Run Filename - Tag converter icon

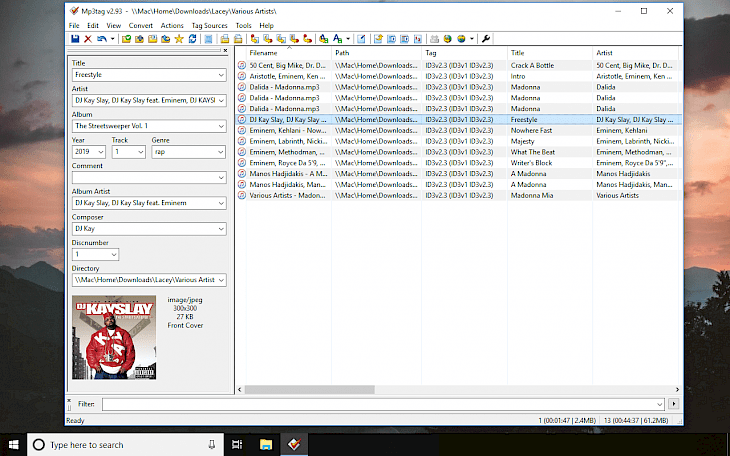tap(268, 39)
